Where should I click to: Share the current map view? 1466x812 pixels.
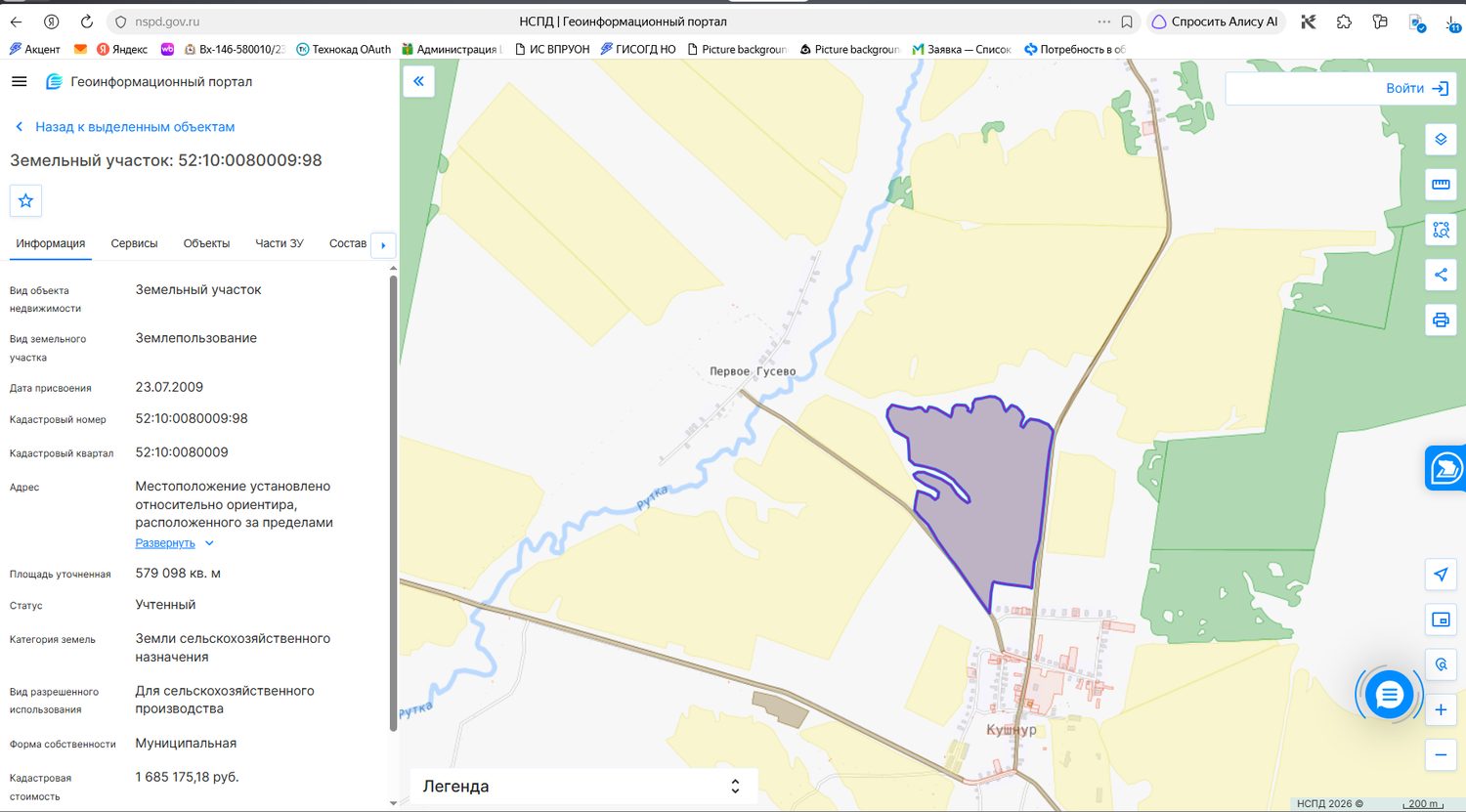click(1441, 275)
